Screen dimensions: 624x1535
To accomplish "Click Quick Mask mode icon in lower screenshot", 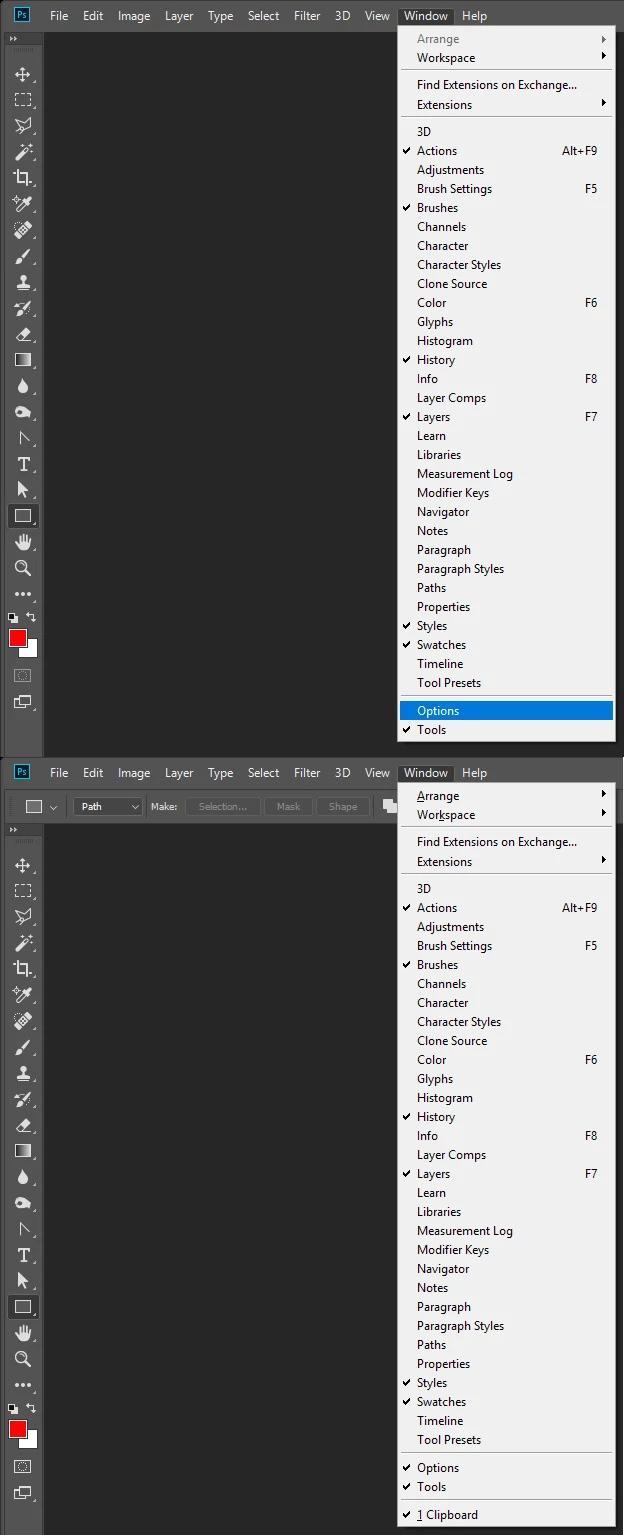I will (22, 1467).
